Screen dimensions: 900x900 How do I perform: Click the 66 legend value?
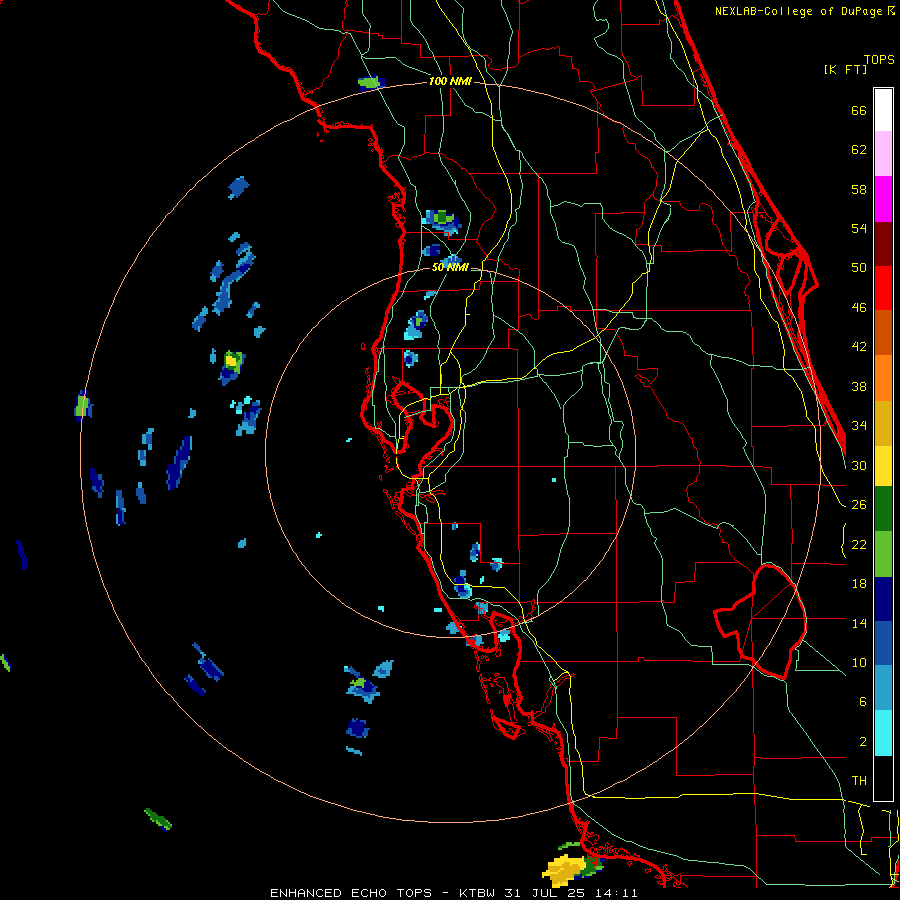859,110
